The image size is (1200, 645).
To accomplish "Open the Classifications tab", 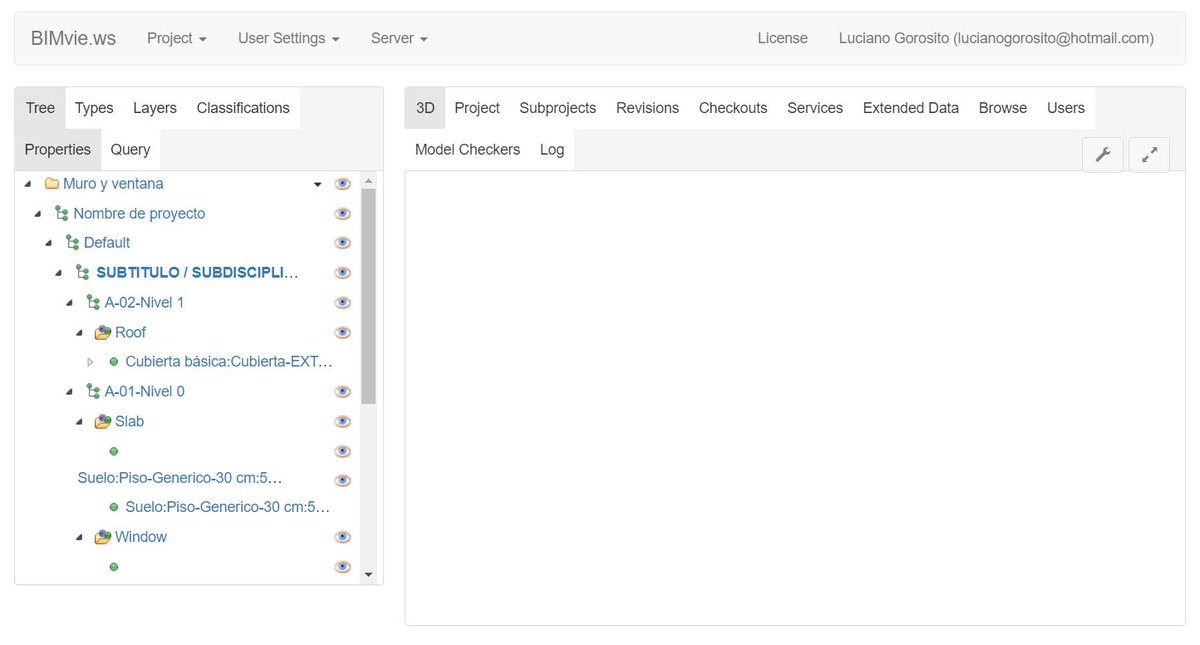I will tap(243, 108).
